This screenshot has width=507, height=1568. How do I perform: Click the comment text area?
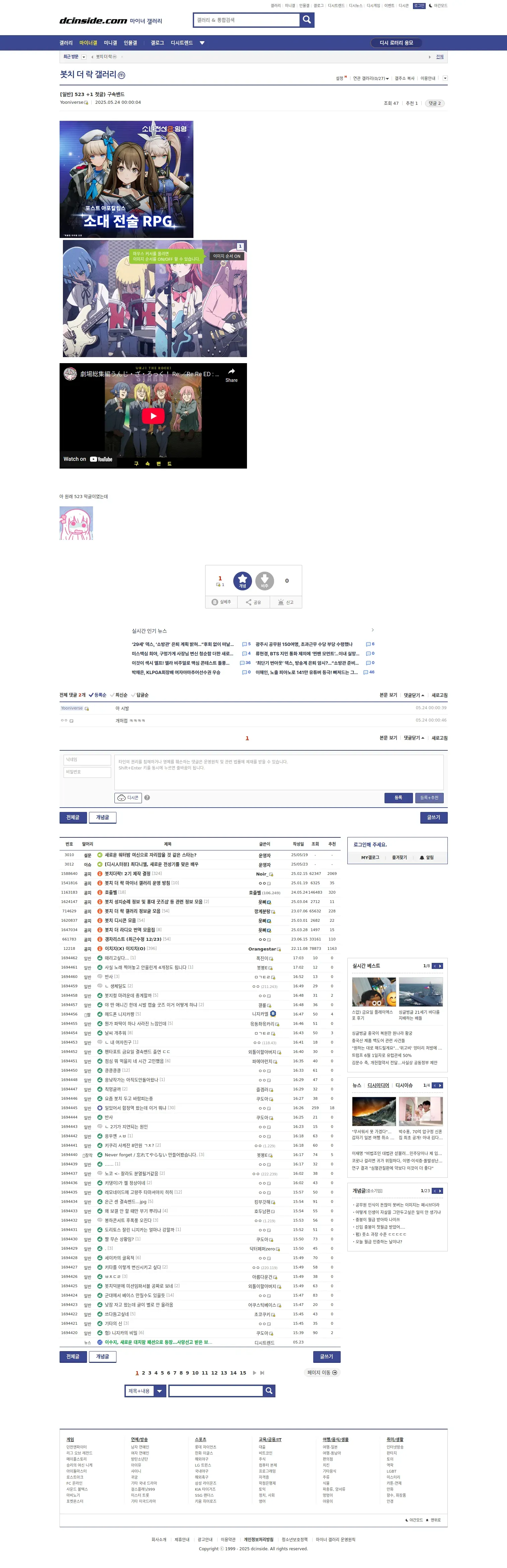point(279,772)
